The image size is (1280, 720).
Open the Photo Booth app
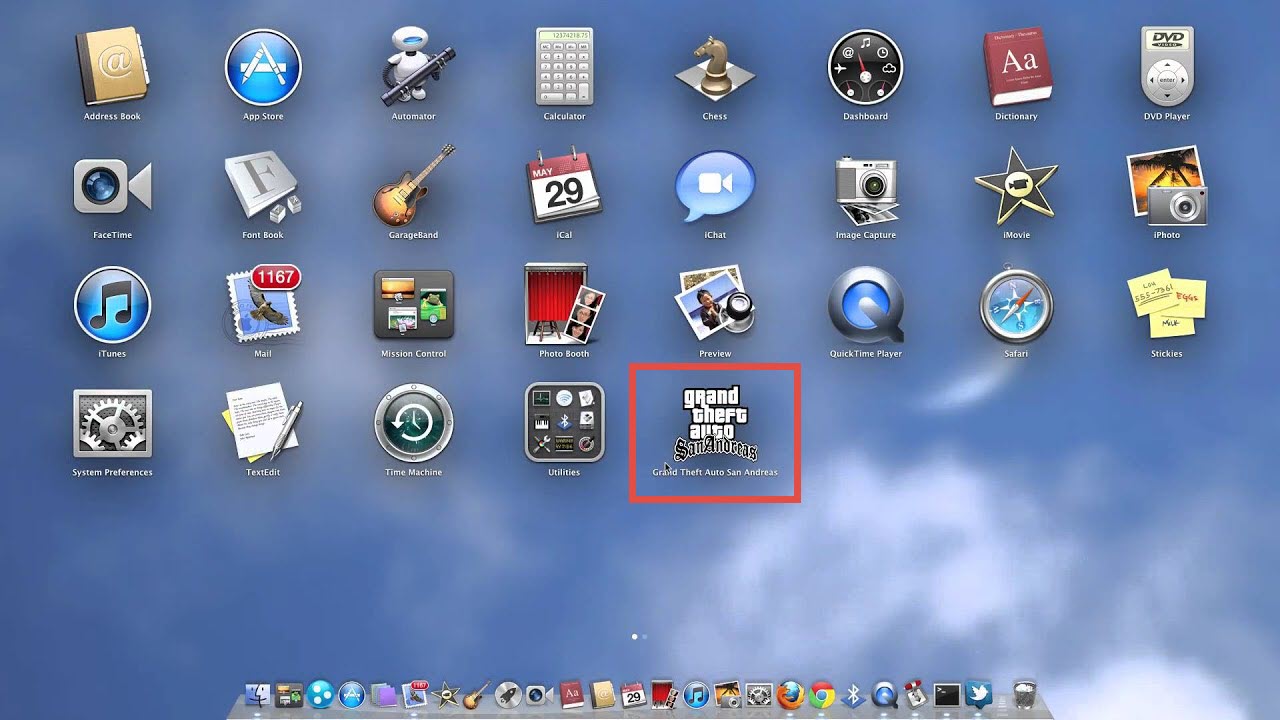[x=564, y=305]
